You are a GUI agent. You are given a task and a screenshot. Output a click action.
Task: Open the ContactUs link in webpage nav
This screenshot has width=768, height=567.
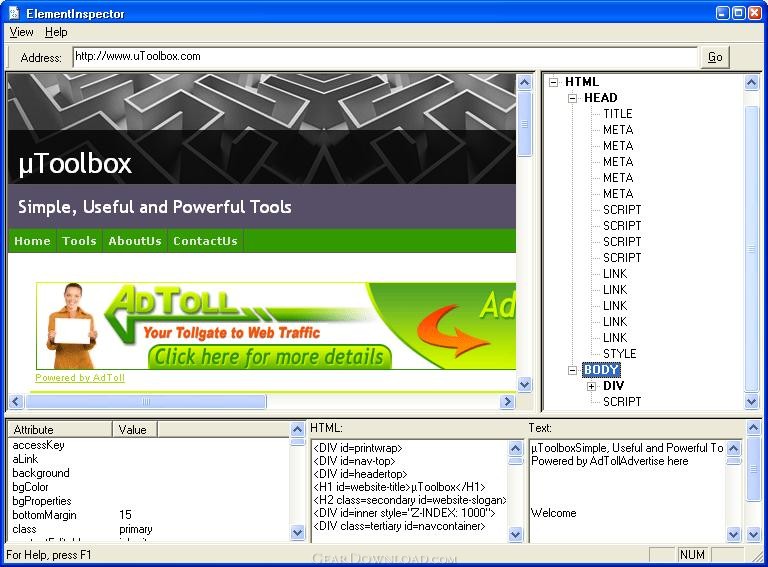[205, 241]
